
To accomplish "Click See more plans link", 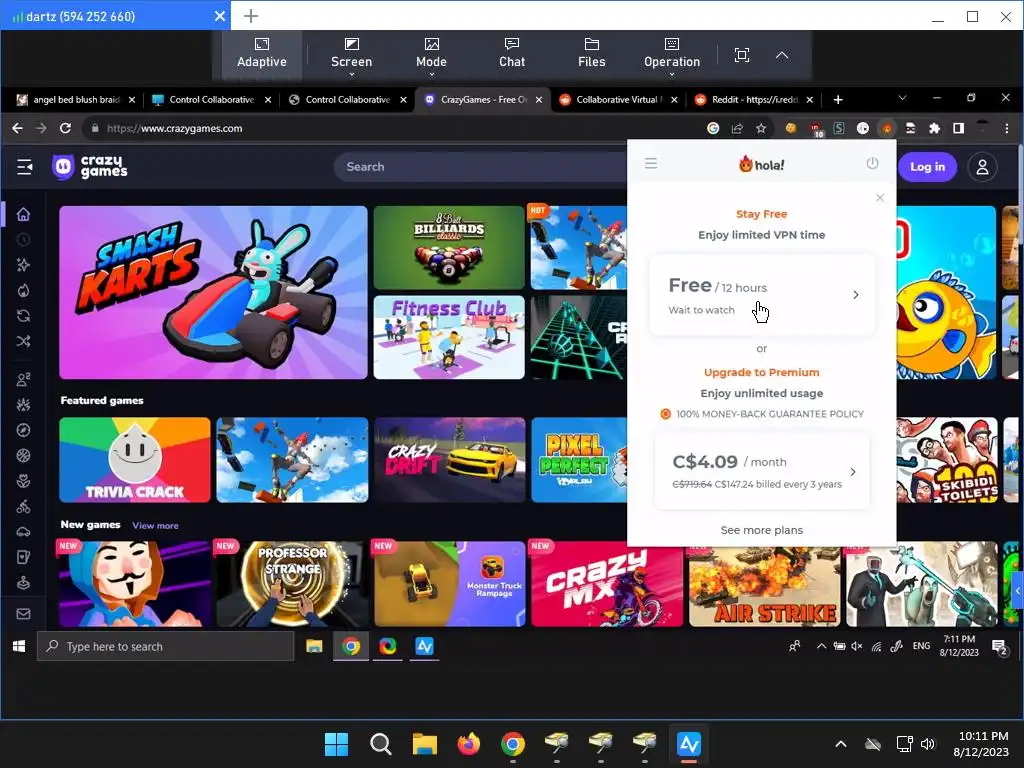I will pyautogui.click(x=761, y=530).
